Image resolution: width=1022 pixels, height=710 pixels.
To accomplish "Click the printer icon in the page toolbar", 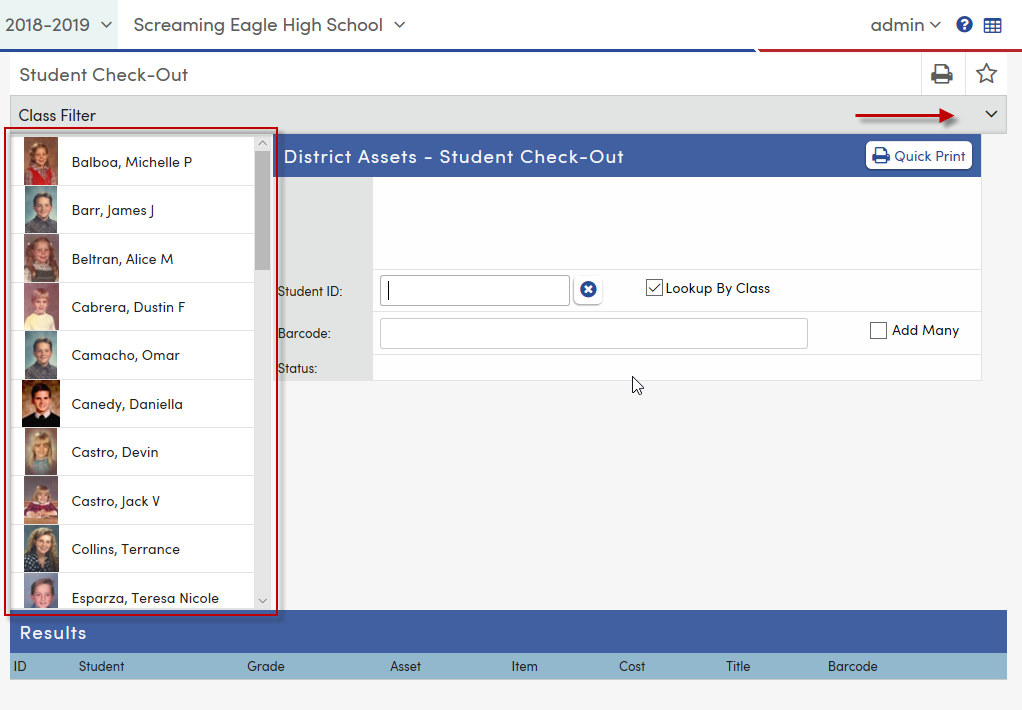I will click(940, 73).
